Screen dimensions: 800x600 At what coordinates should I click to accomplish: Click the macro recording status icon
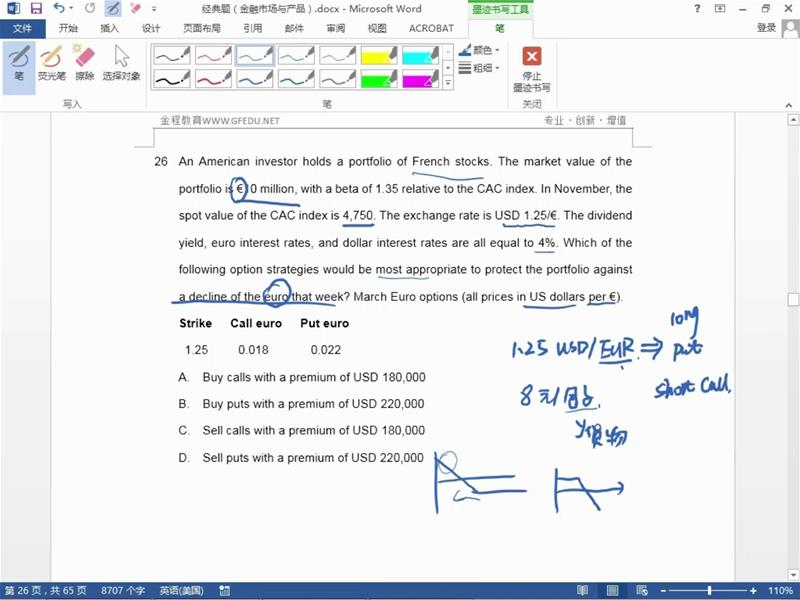pyautogui.click(x=224, y=591)
